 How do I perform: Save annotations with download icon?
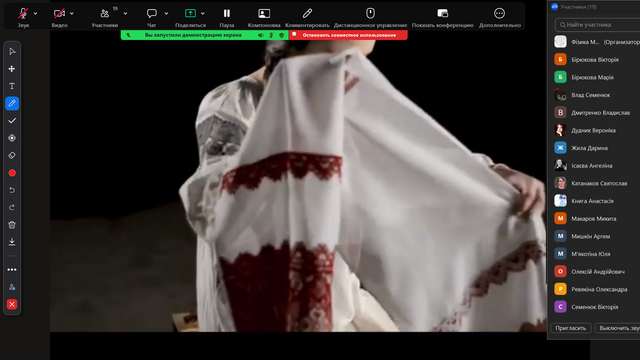(x=12, y=242)
